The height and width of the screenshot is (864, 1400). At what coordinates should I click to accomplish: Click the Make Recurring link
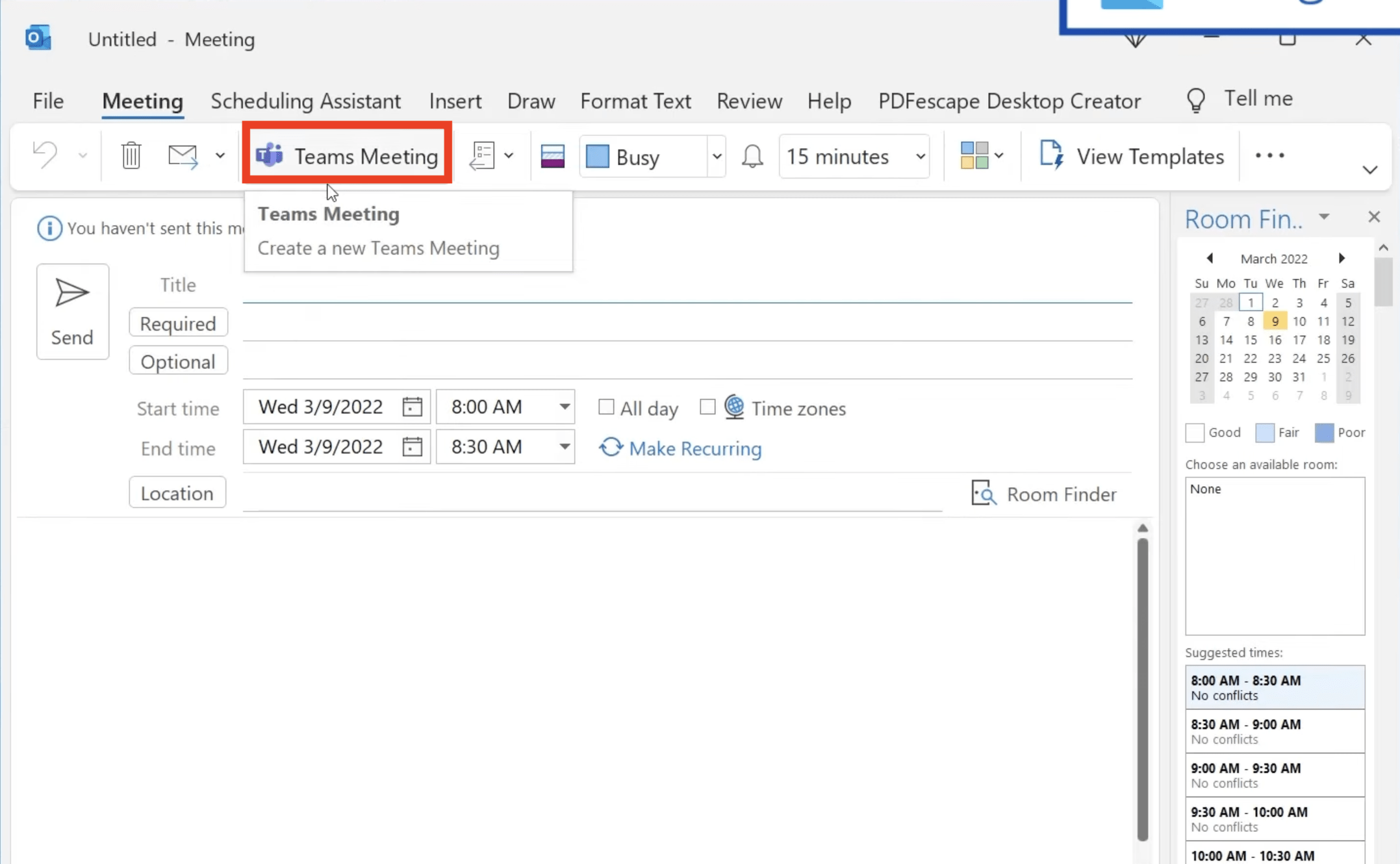coord(680,448)
